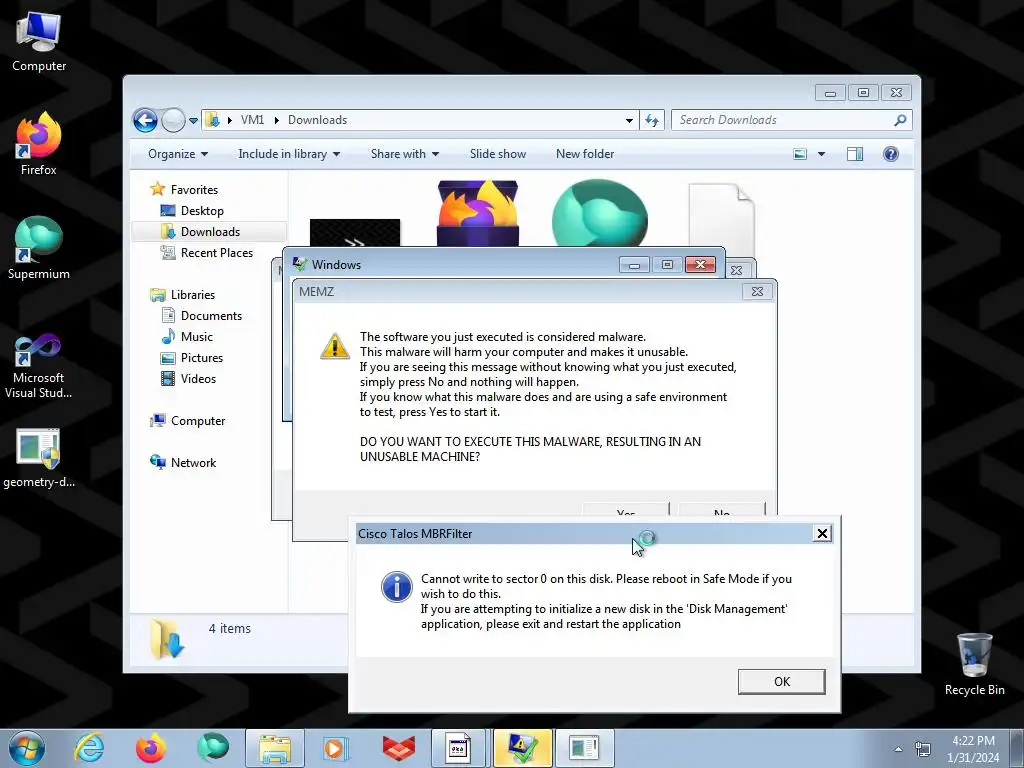This screenshot has height=768, width=1024.
Task: Close the dialog titled Windows
Action: [700, 264]
